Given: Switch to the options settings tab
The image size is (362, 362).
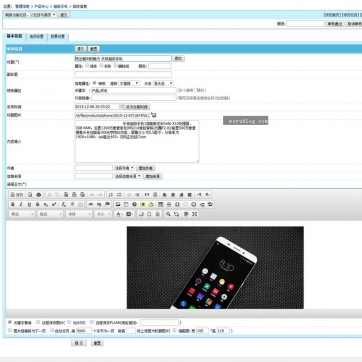Looking at the screenshot, I should coord(36,37).
